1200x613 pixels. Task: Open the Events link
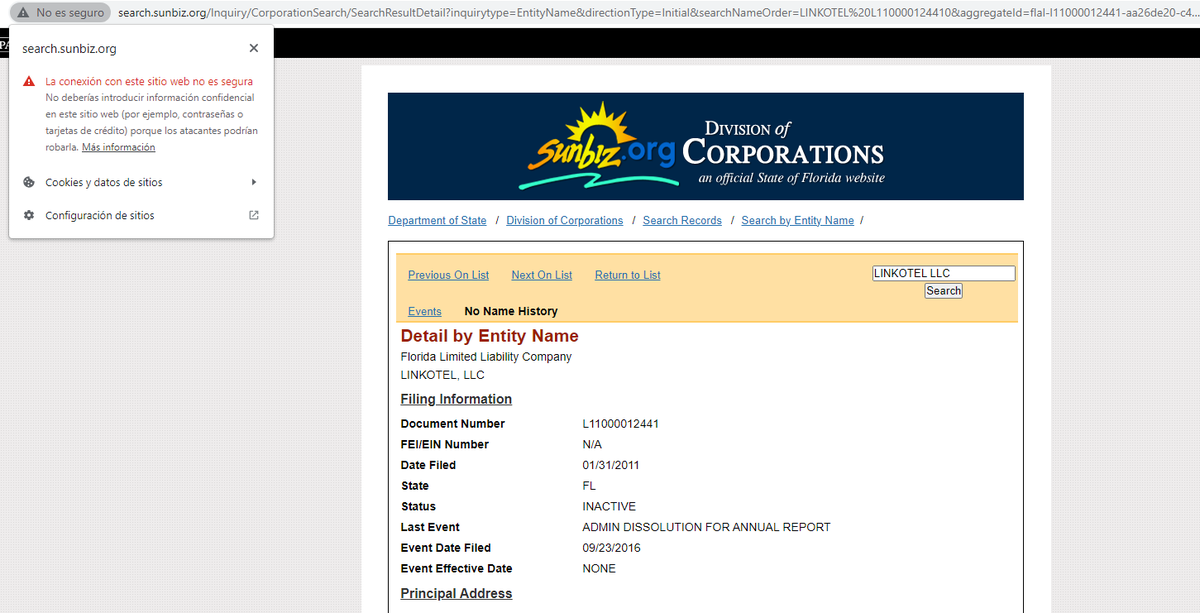(x=424, y=311)
